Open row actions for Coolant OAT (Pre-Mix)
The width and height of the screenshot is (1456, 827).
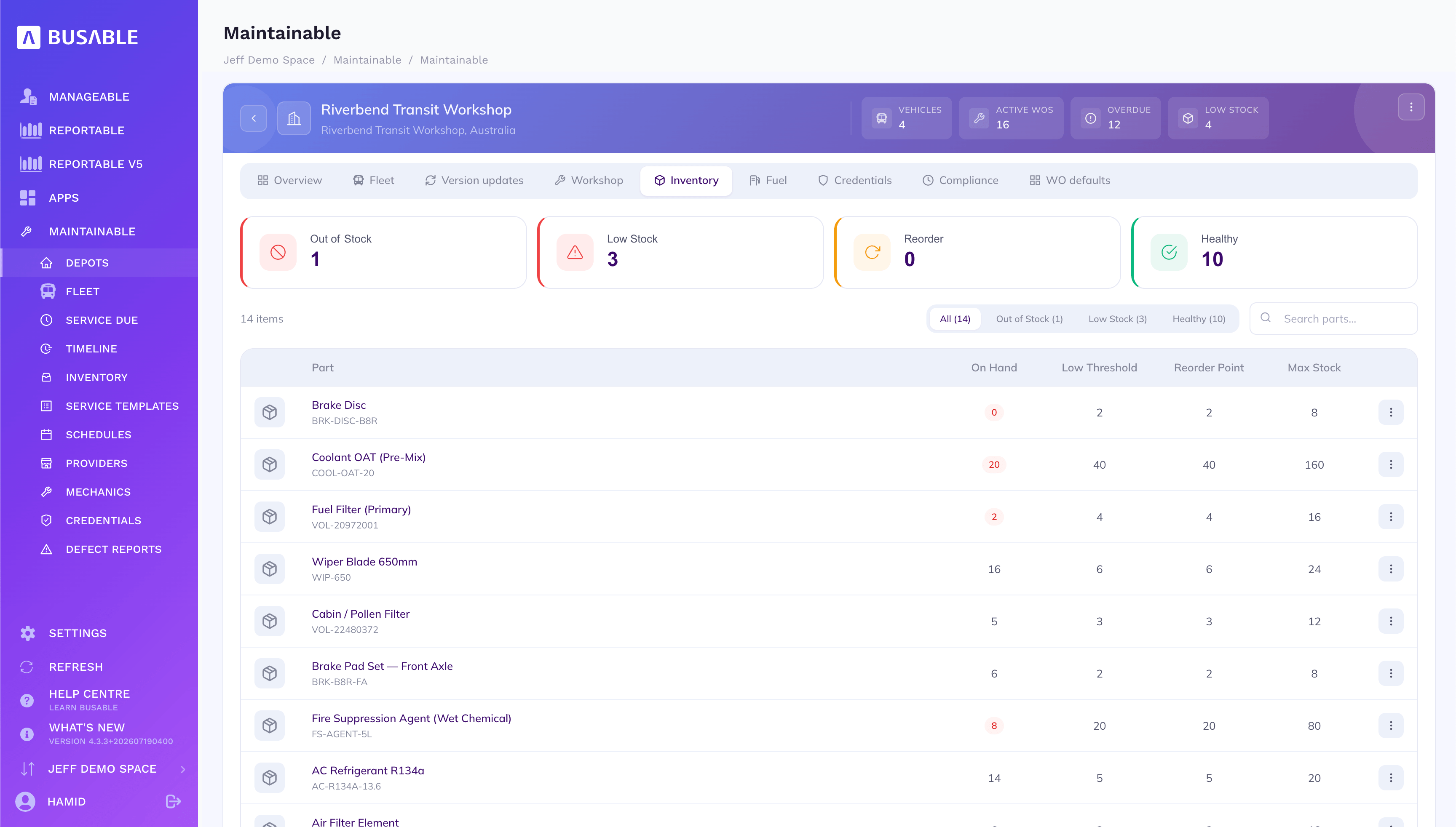click(x=1391, y=464)
